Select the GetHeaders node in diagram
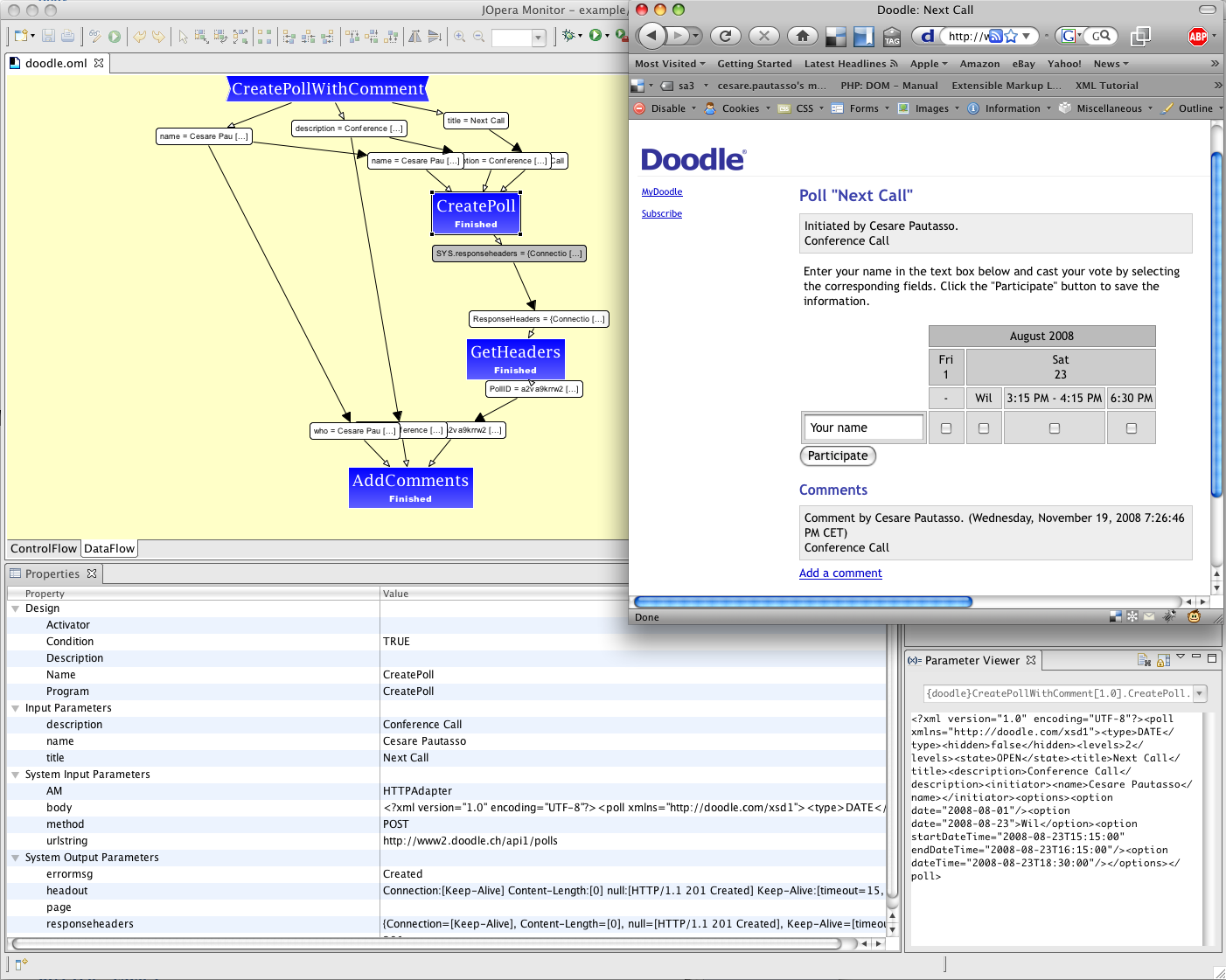 point(516,359)
